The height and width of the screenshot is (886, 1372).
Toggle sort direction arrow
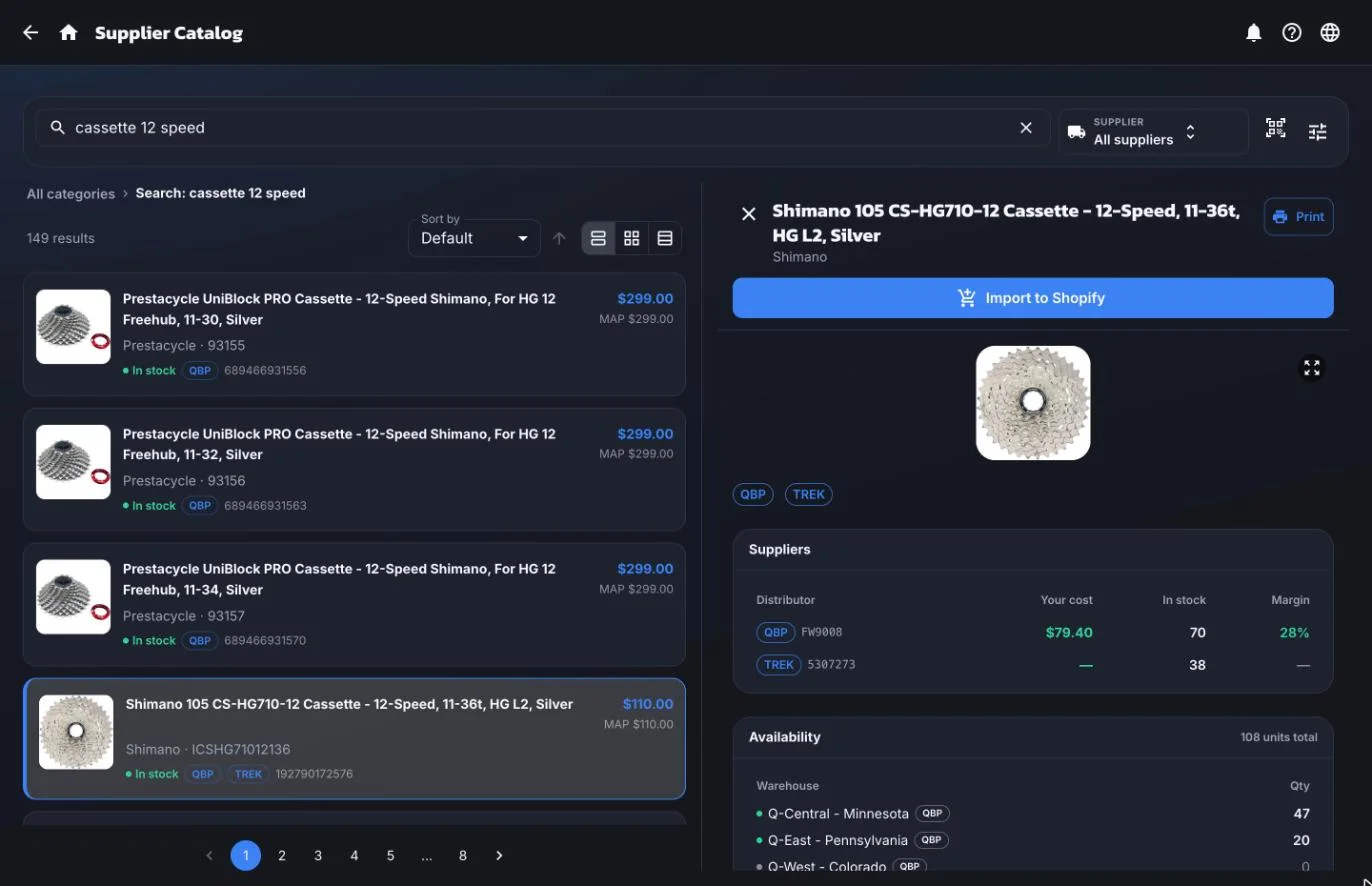[559, 238]
